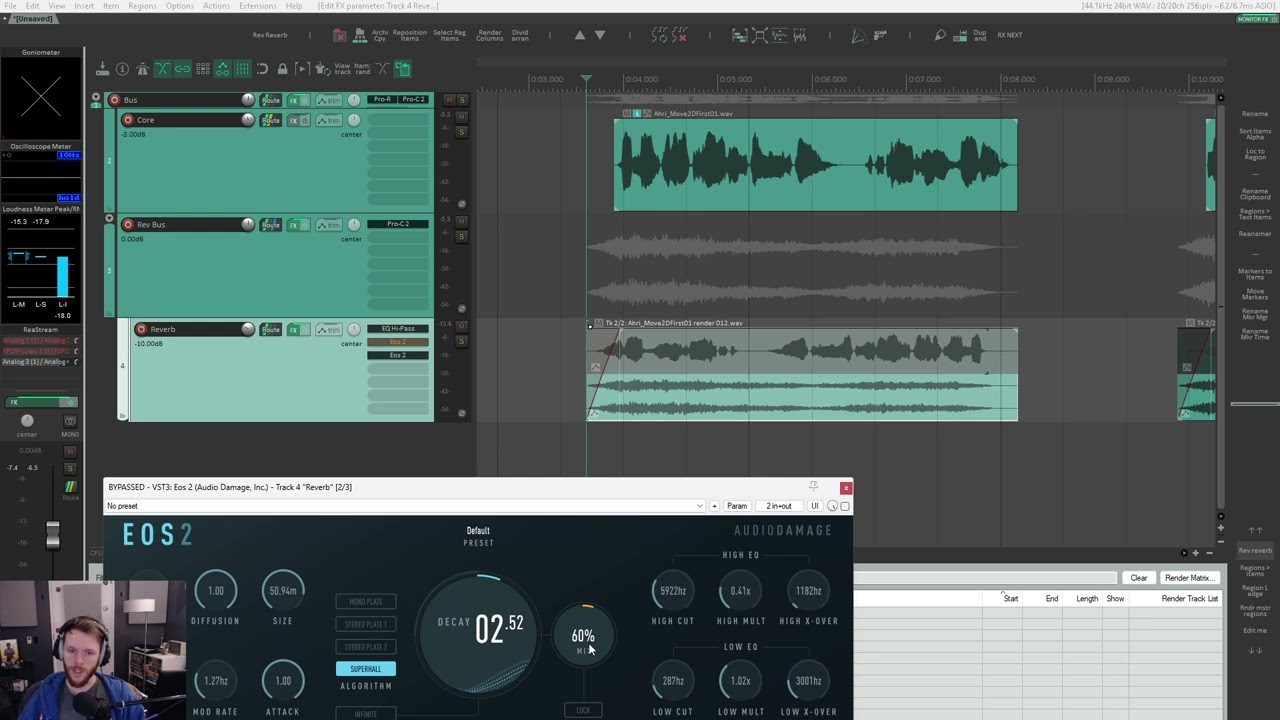Viewport: 1280px width, 720px height.
Task: Open FX chain on Reverb track
Action: tap(294, 329)
